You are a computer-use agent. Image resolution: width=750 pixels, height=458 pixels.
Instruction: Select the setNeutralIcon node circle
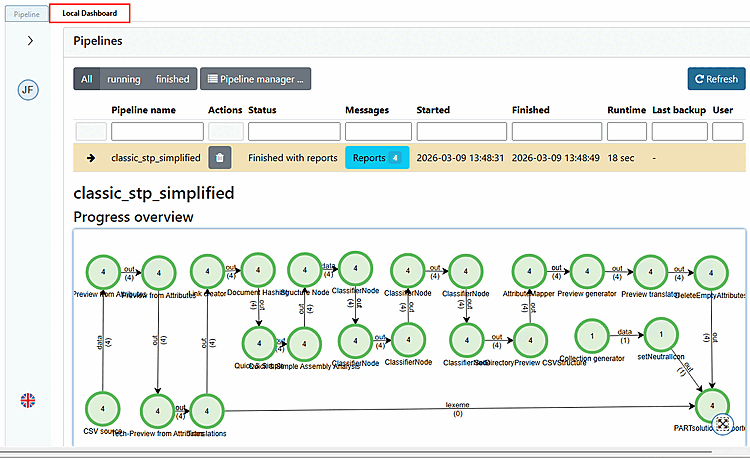tap(661, 335)
